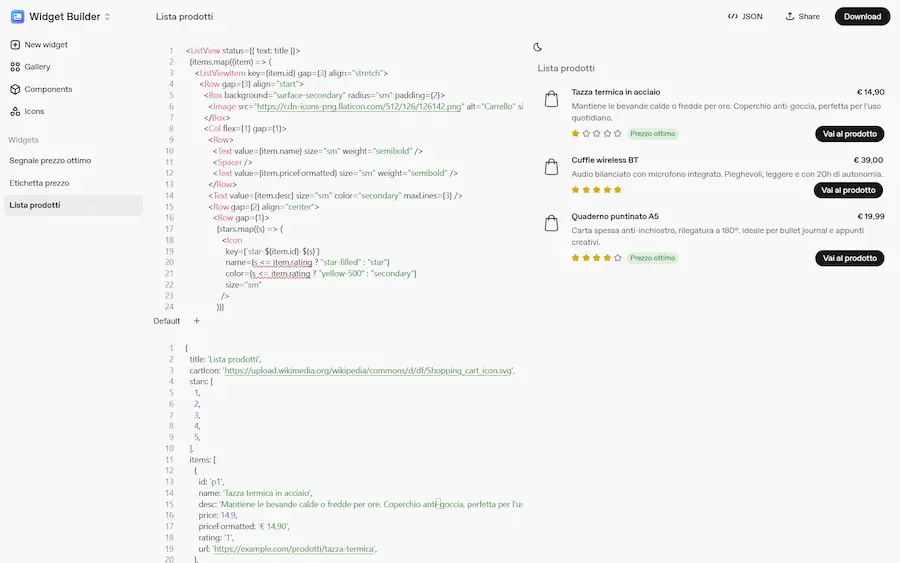The image size is (900, 563).
Task: Click the Gallery grid icon
Action: [16, 67]
